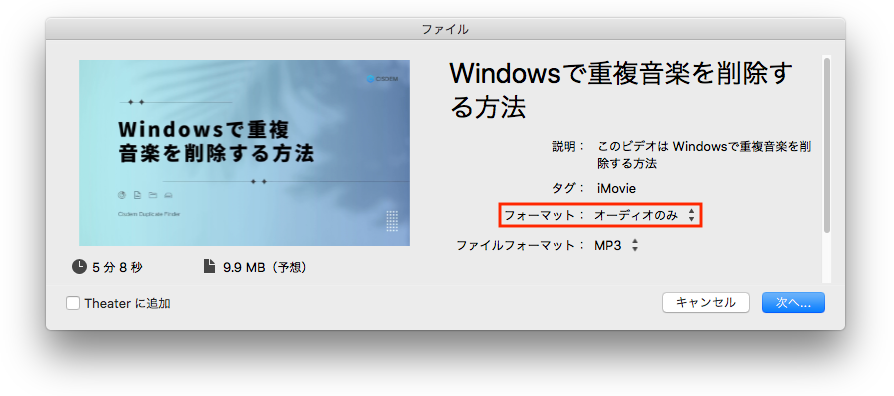The image size is (894, 396).
Task: Click the iMovie tag value
Action: pyautogui.click(x=616, y=188)
